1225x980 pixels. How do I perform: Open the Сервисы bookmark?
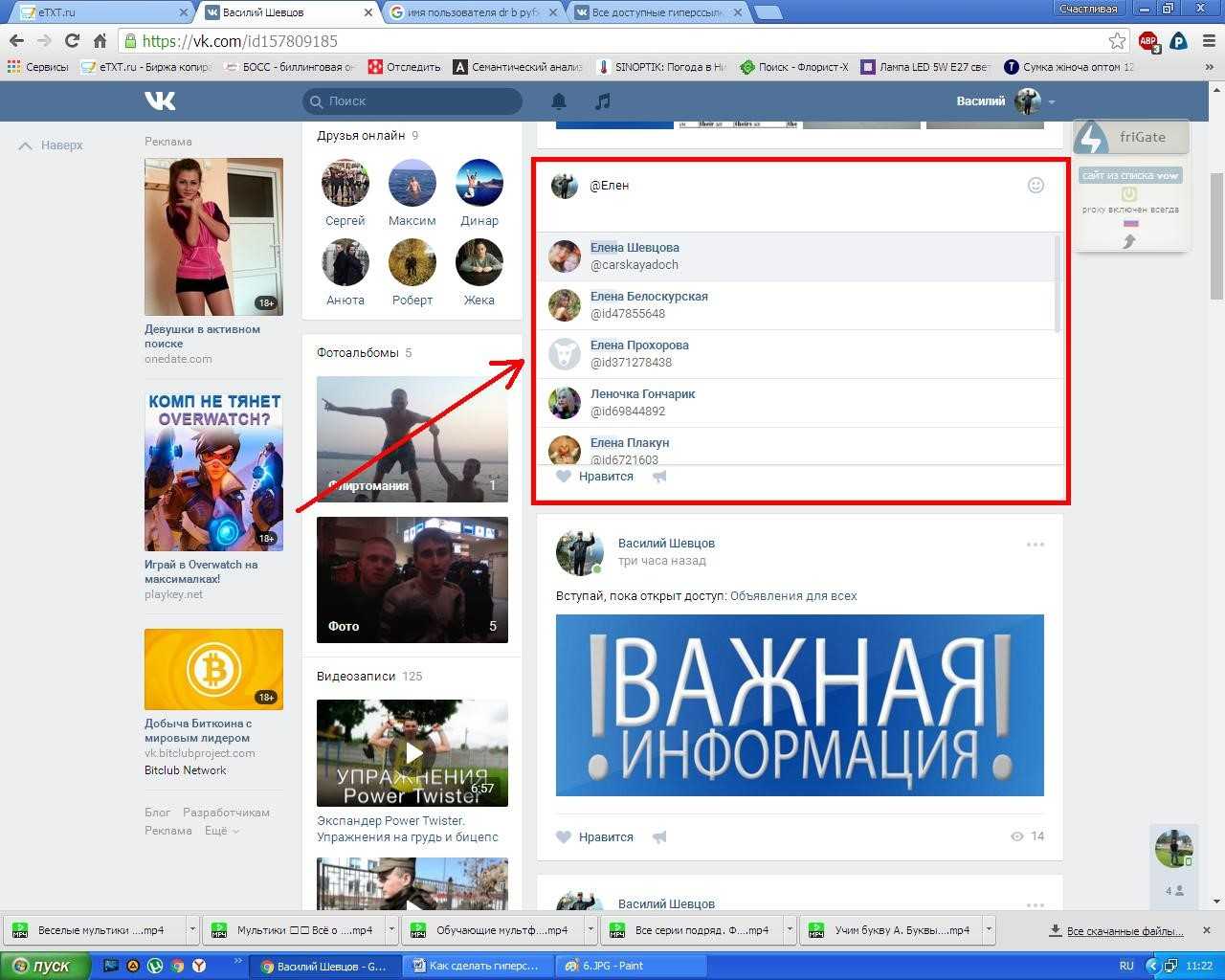tap(38, 67)
